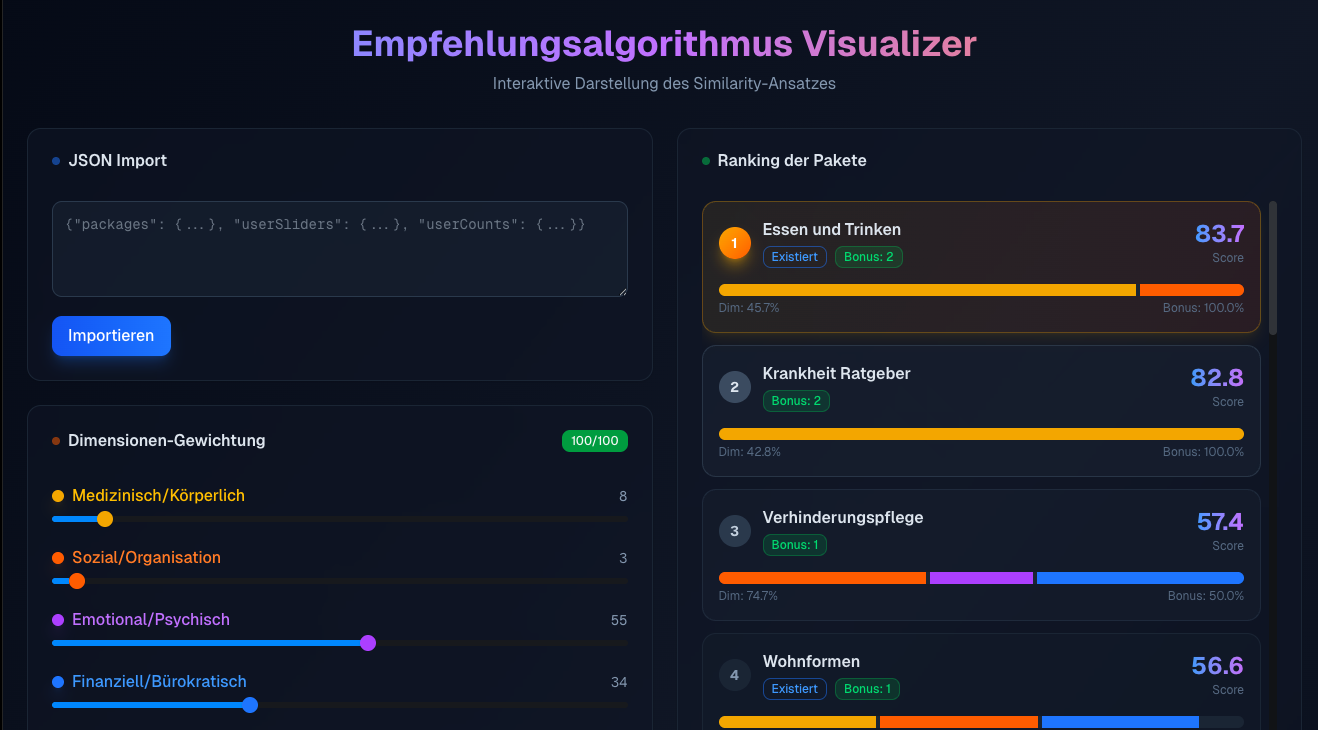Click the rank 2 circle badge
Viewport: 1318px width, 730px height.
click(x=734, y=387)
